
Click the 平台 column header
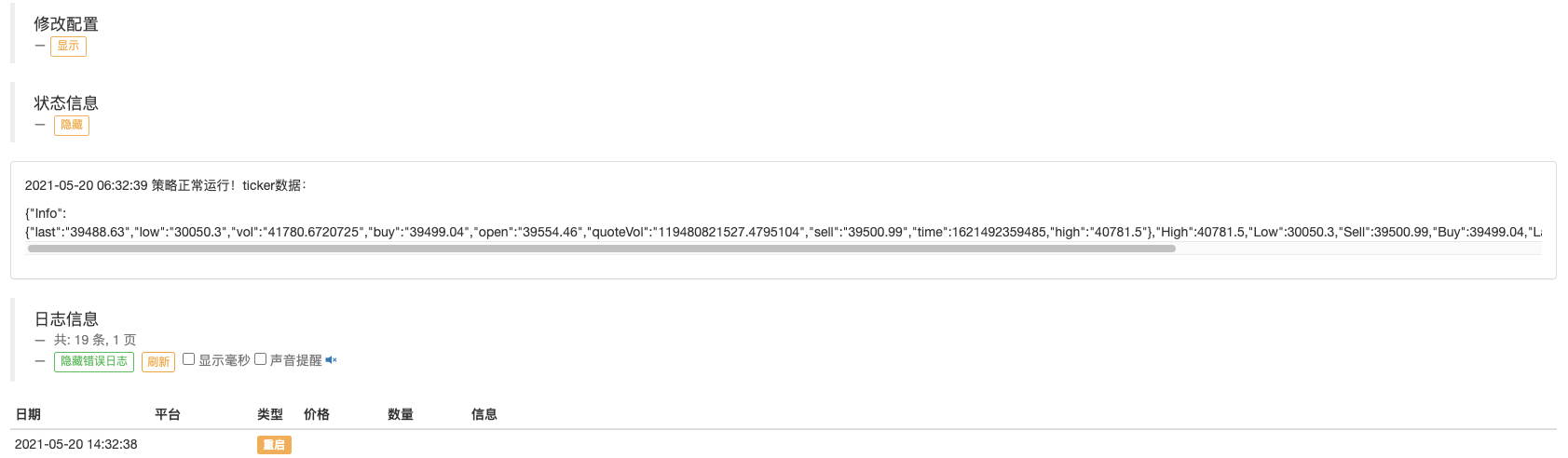168,414
